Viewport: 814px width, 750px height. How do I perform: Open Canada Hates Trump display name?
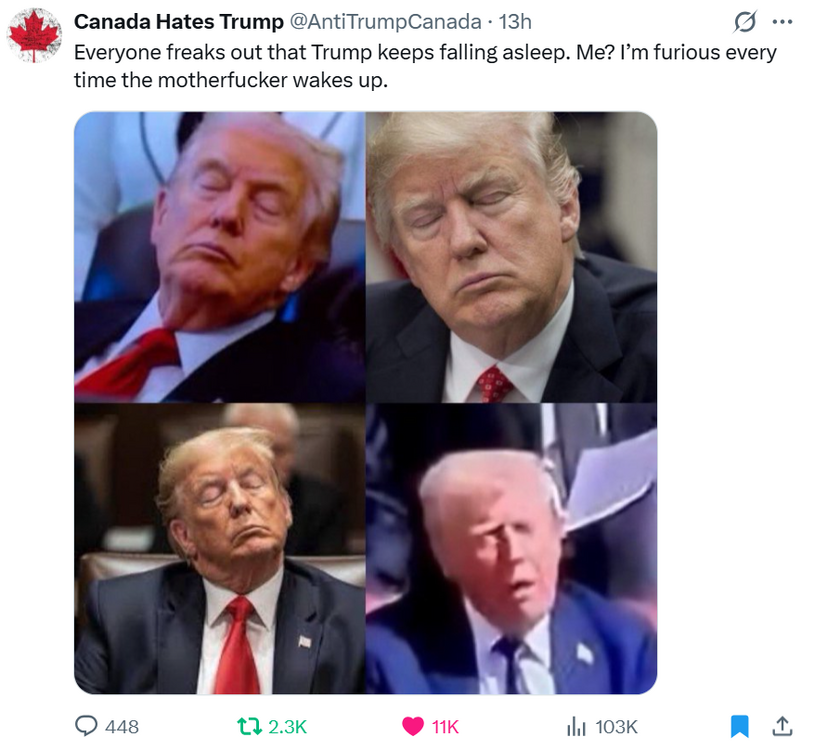[x=179, y=22]
